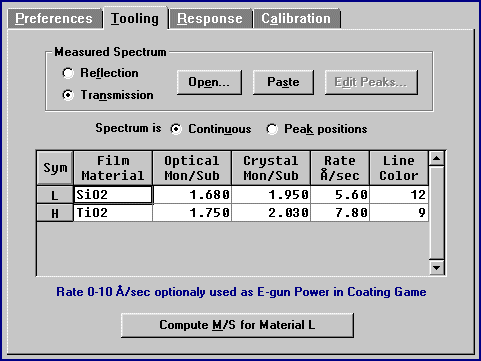Select the Tooling tab
This screenshot has height=361, width=481.
click(x=135, y=18)
